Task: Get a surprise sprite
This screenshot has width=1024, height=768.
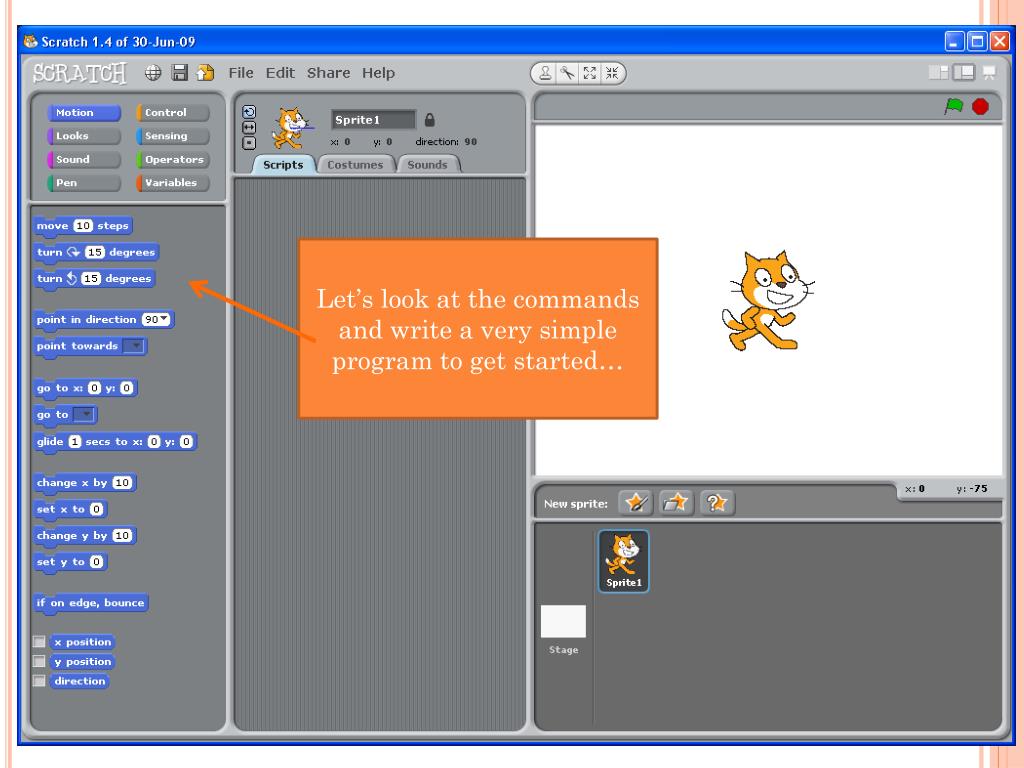Action: point(716,503)
